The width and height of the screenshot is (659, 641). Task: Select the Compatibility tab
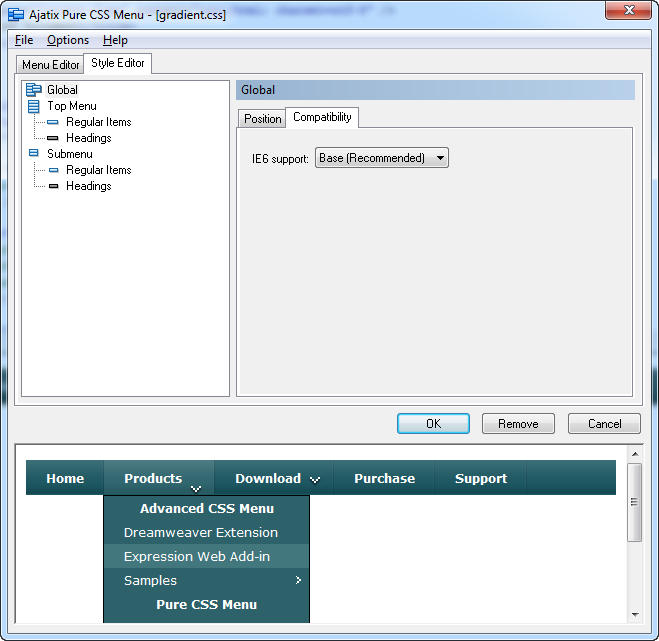(x=322, y=117)
